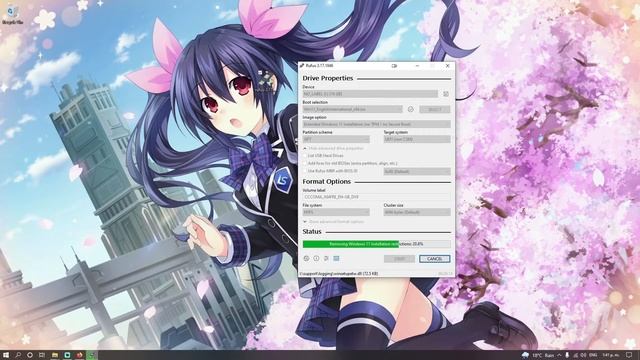The image size is (640, 360).
Task: Open Task View on taskbar
Action: point(42,355)
